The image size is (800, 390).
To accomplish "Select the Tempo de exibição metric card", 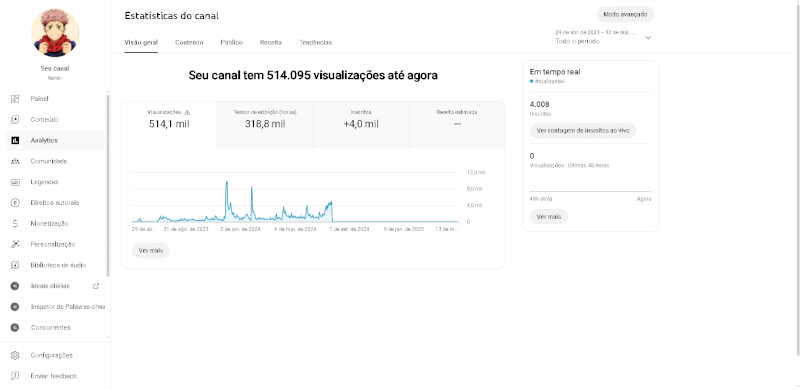I will coord(265,125).
